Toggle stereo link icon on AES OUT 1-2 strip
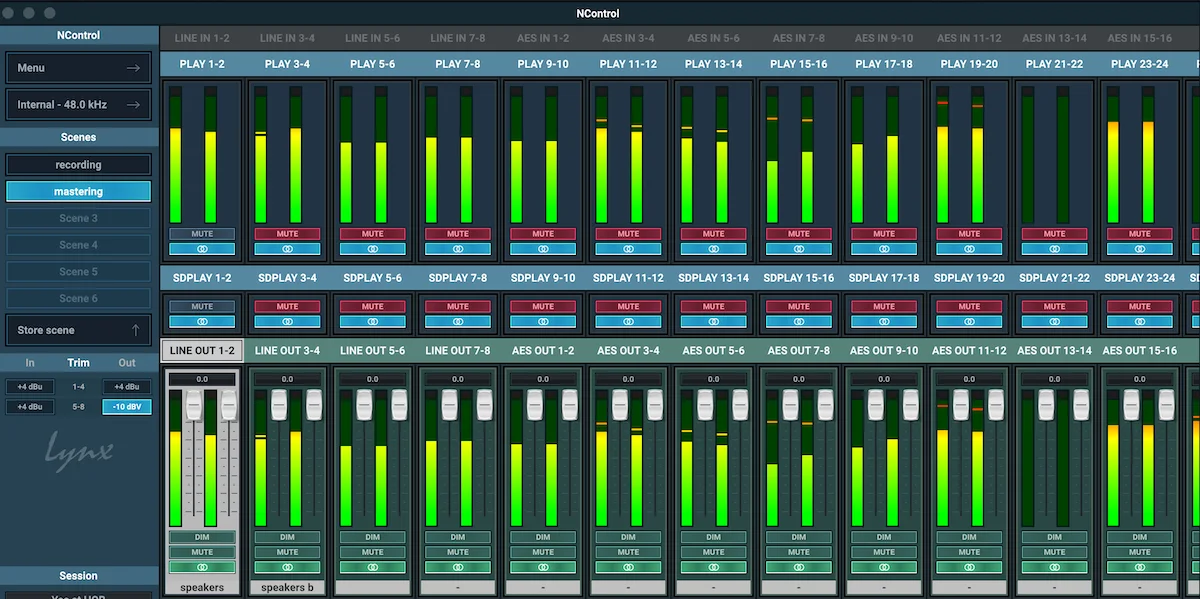 coord(543,567)
